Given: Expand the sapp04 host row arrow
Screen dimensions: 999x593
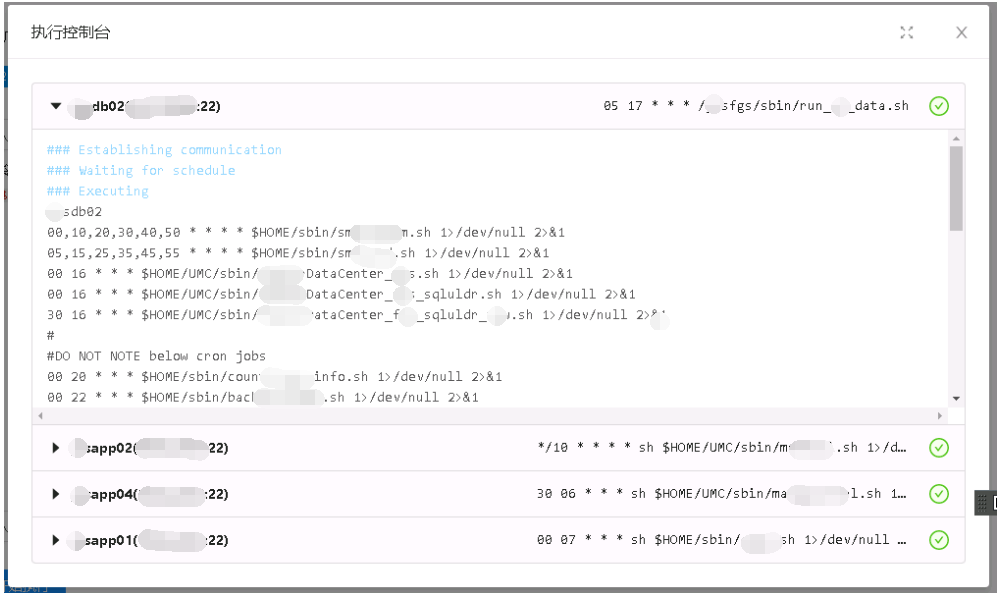Looking at the screenshot, I should point(56,494).
